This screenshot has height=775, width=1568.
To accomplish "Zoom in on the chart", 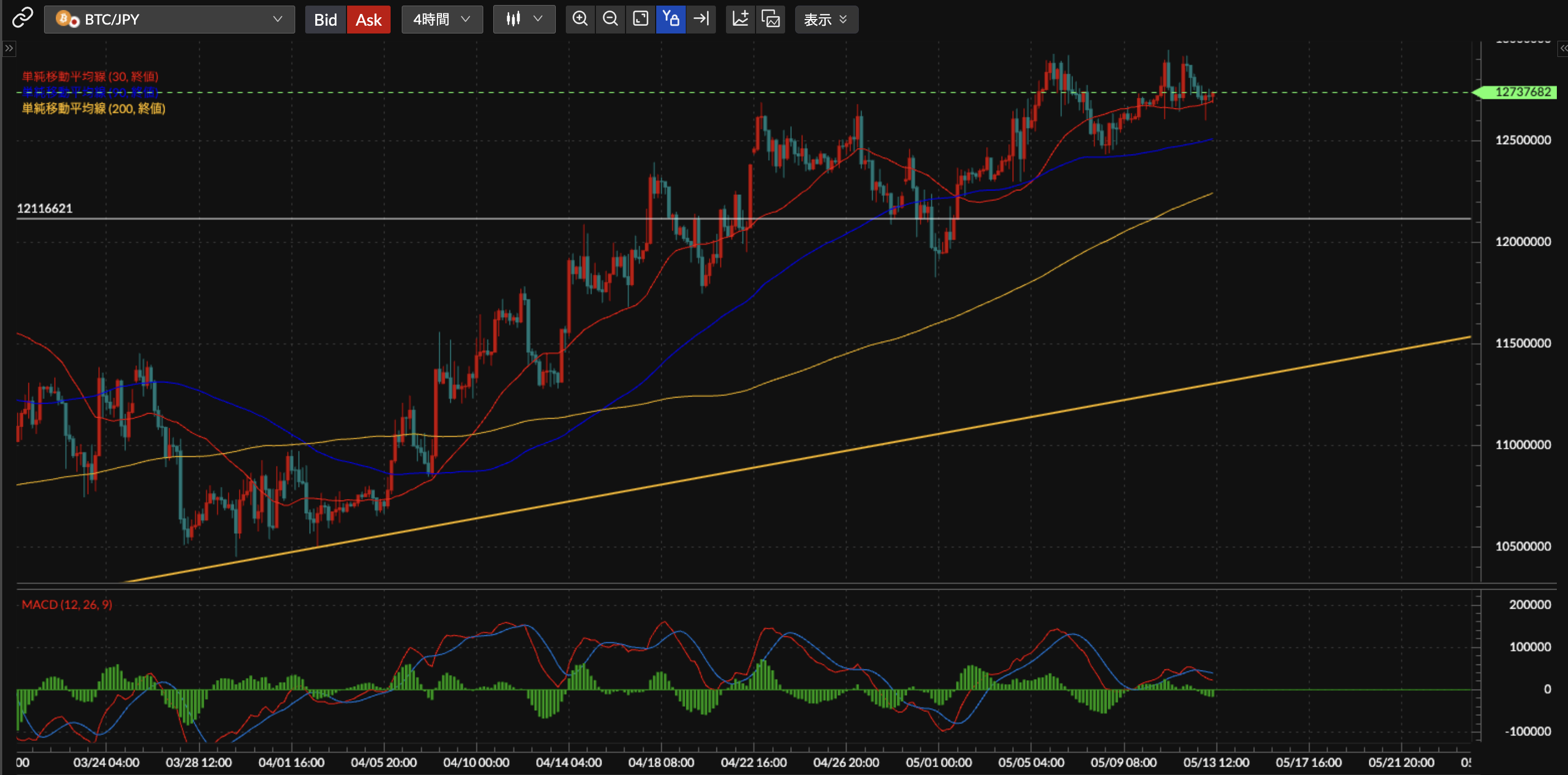I will coord(580,19).
